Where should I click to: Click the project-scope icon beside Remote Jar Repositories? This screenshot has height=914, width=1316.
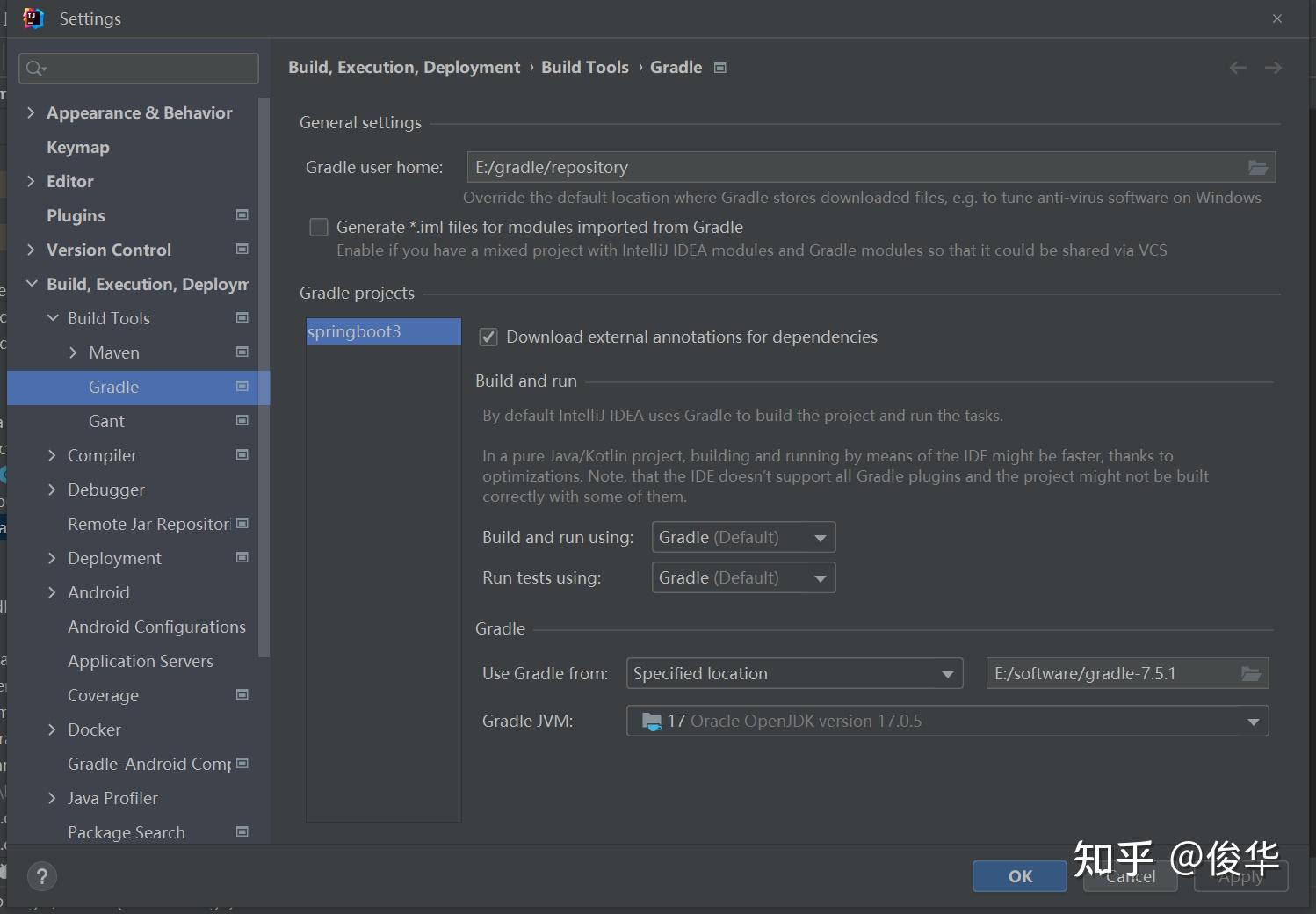(x=242, y=523)
